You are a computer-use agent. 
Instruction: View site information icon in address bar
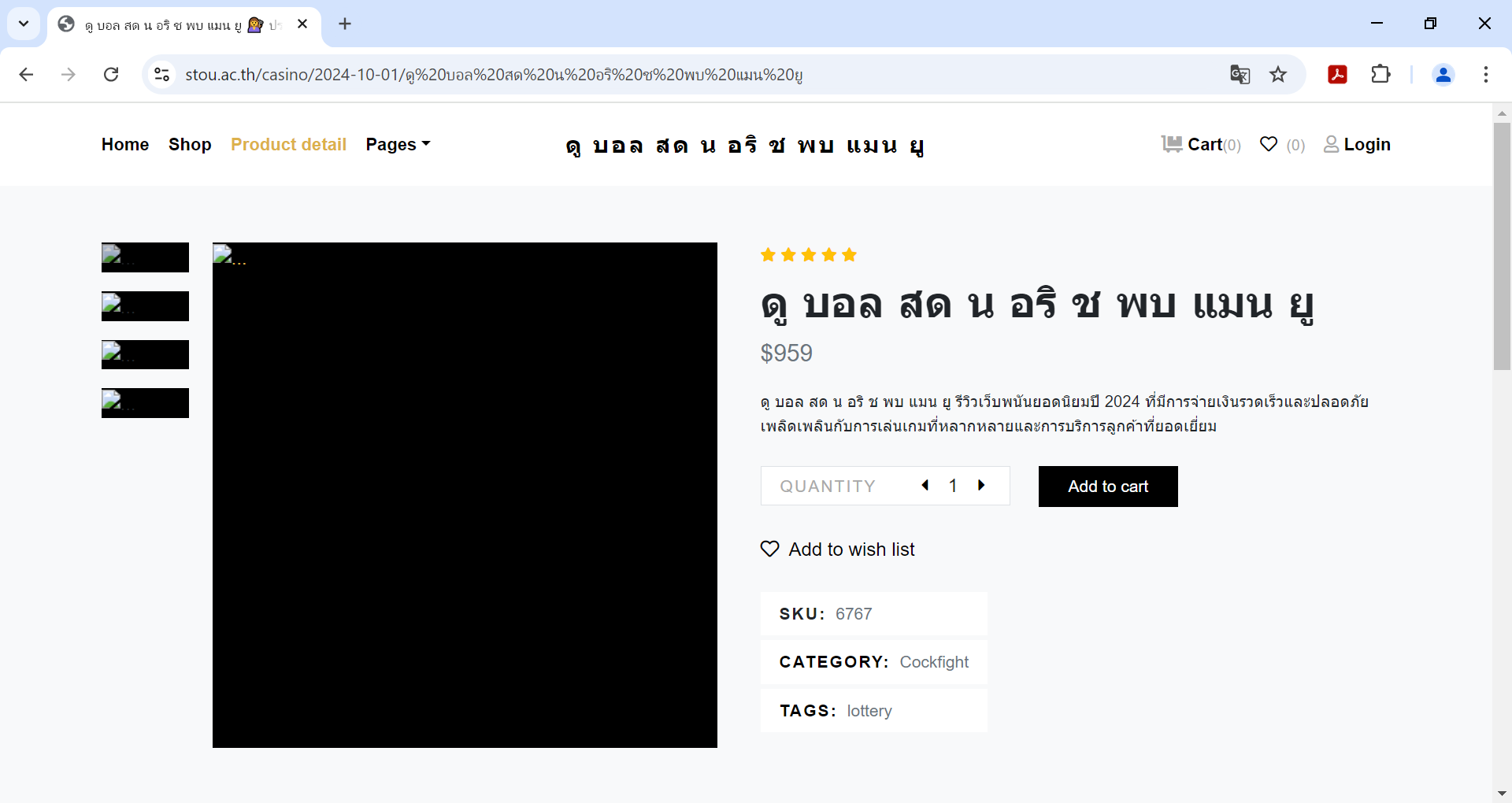click(x=161, y=74)
